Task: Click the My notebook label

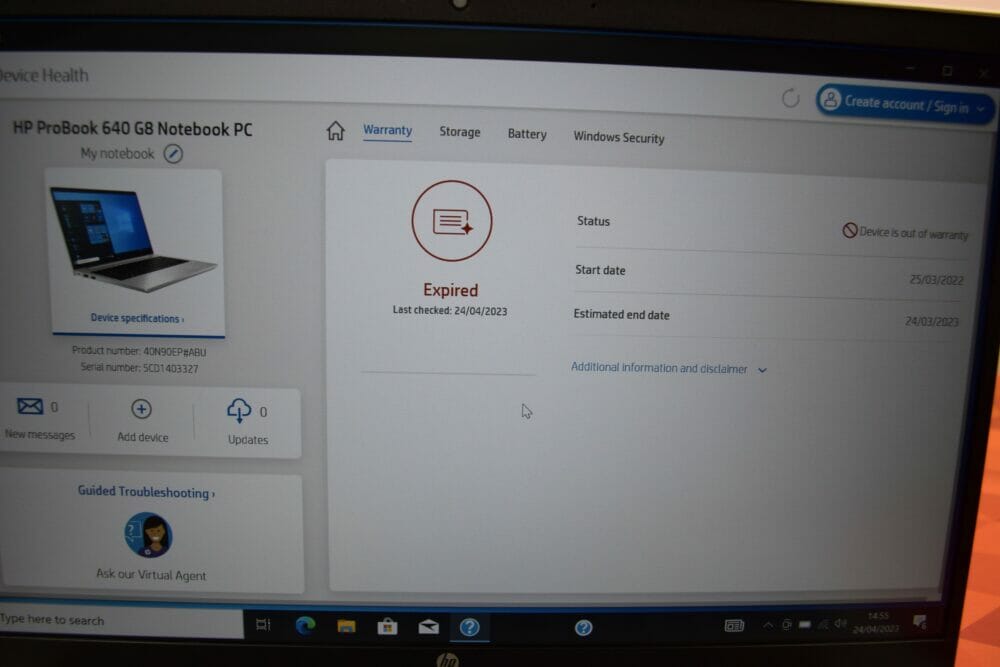Action: point(117,153)
